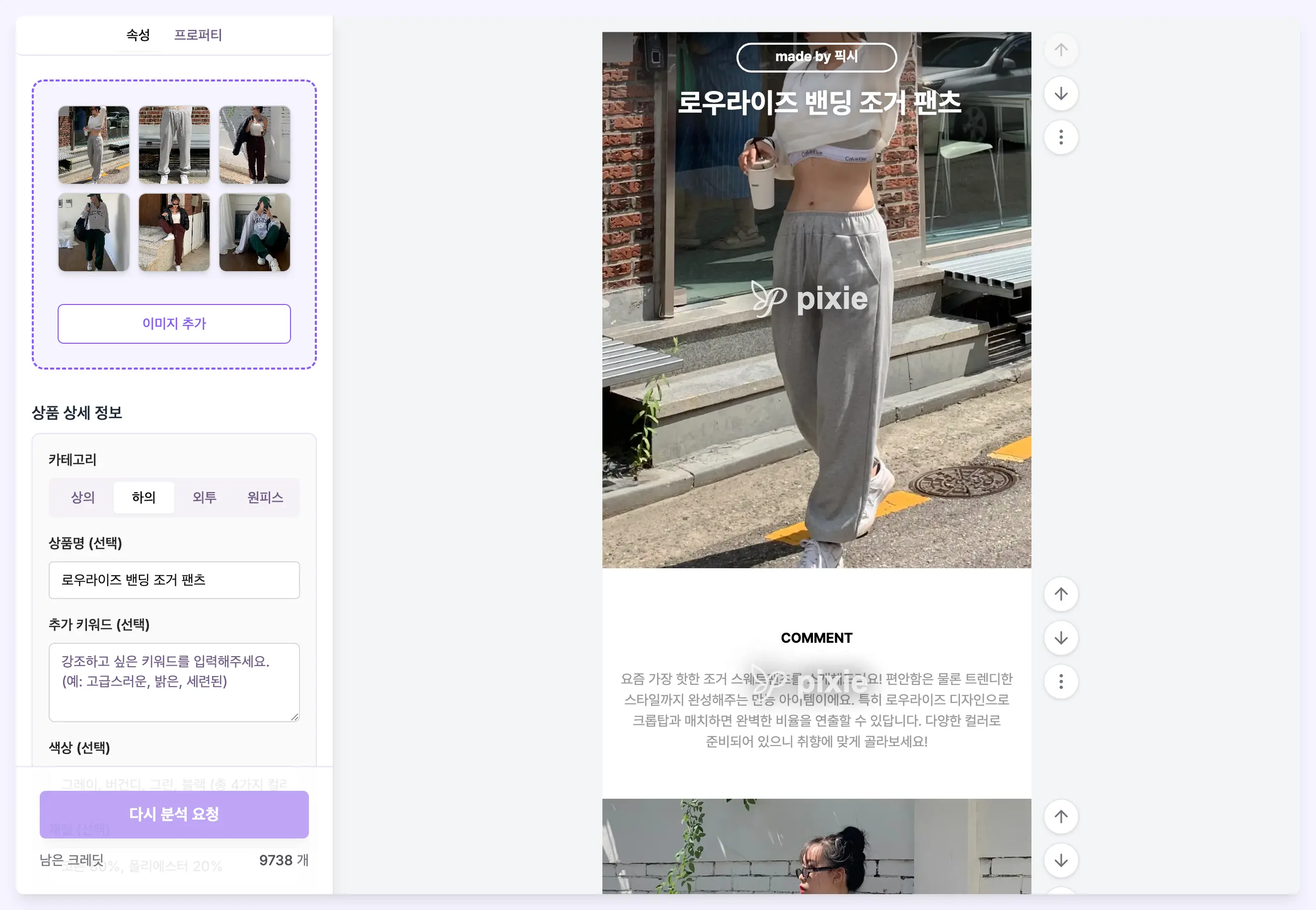
Task: Click the 상품 상세 정보 heading
Action: point(77,413)
